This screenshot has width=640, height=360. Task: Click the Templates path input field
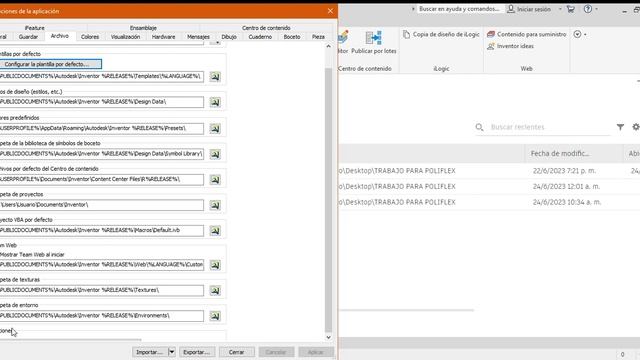102,76
